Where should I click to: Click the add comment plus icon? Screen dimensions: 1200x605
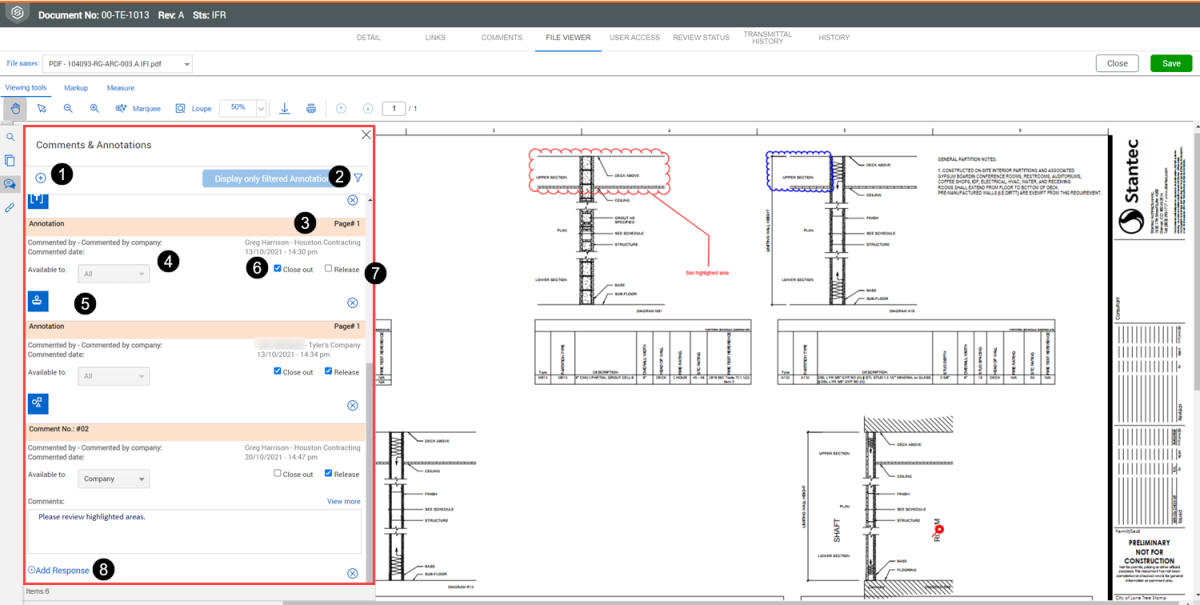(x=40, y=178)
